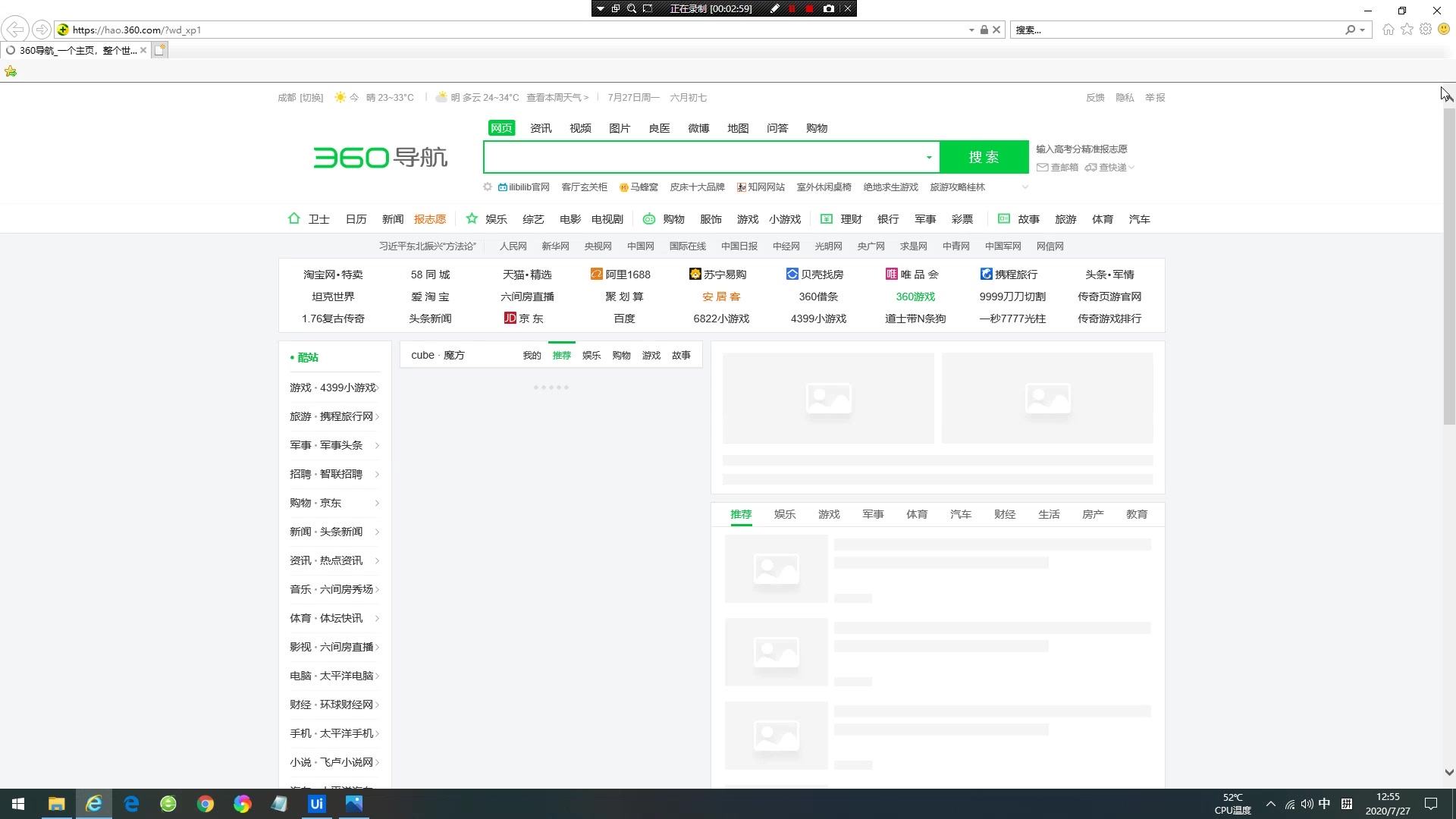Click the [切换] city switch link

tap(311, 98)
